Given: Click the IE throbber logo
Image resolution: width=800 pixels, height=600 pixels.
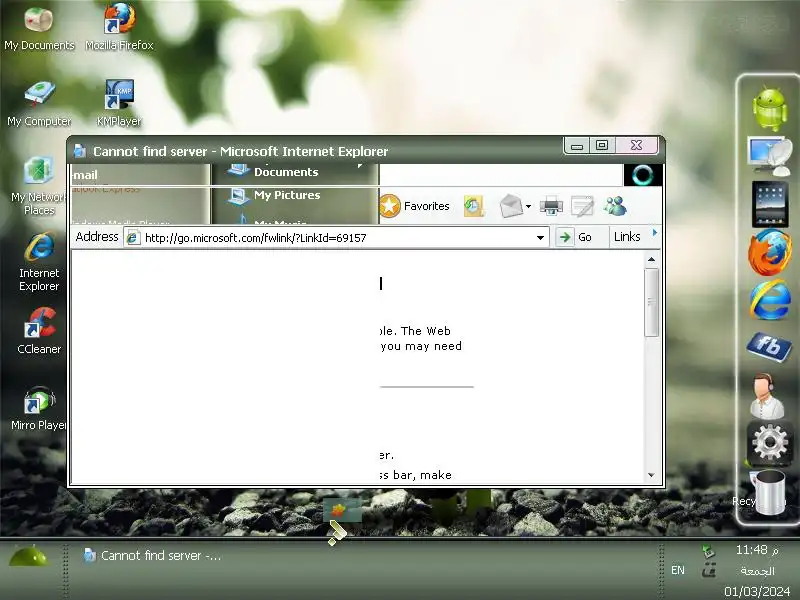Looking at the screenshot, I should coord(643,175).
